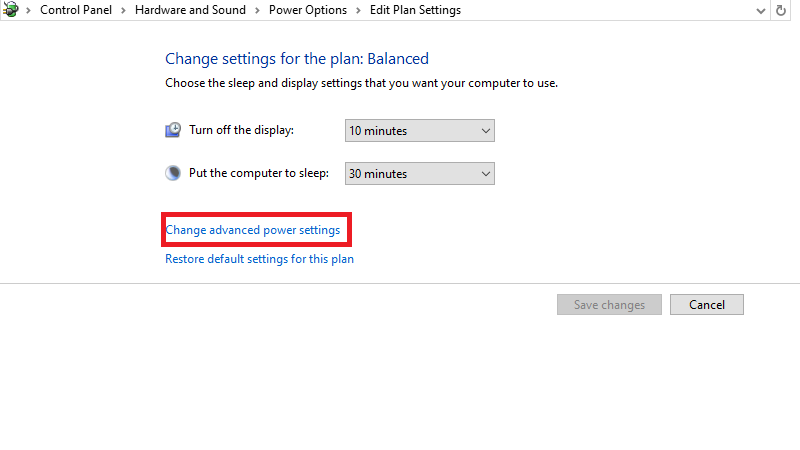Open the address bar history dropdown arrow
800x450 pixels.
[762, 10]
